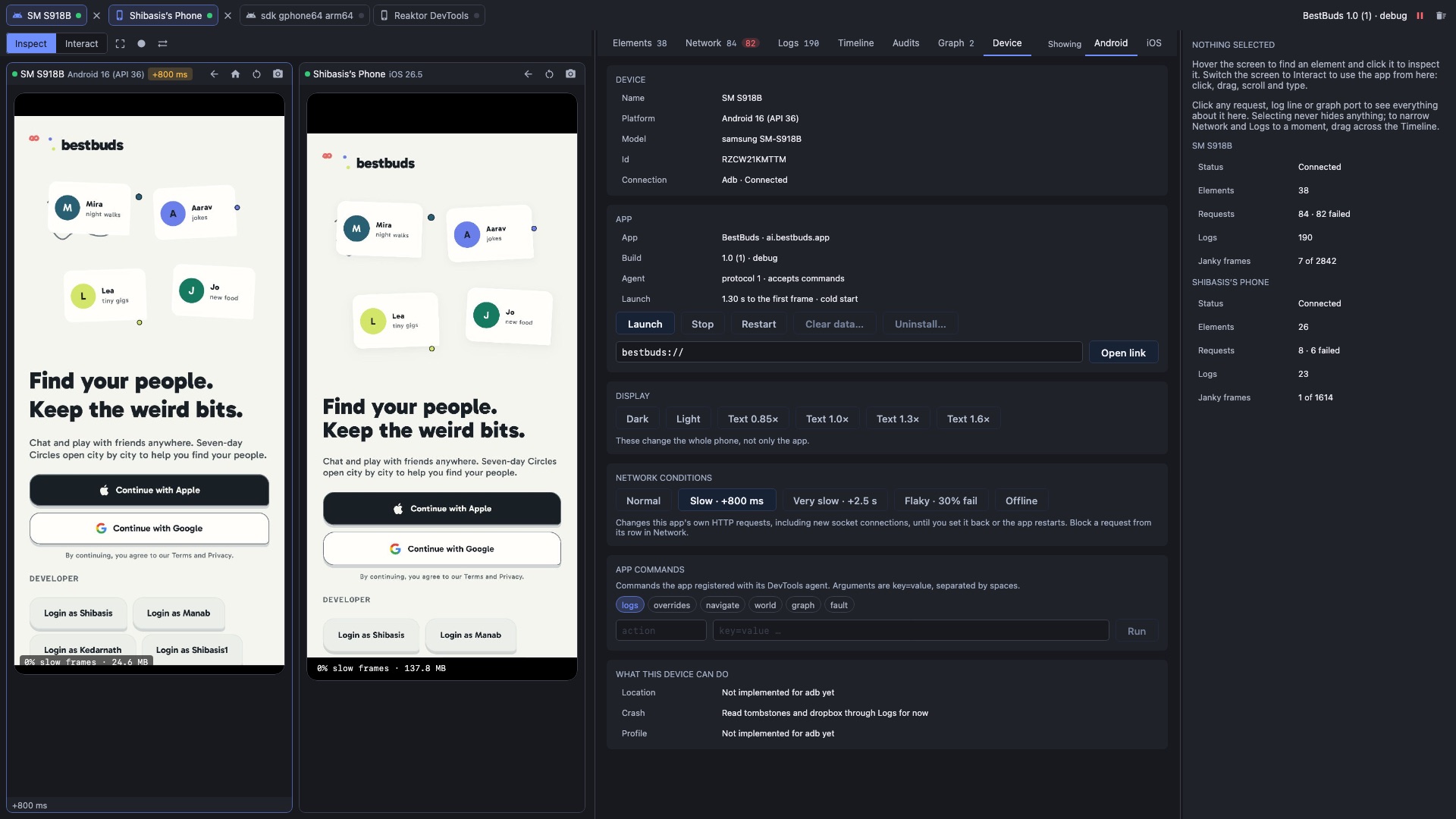Click the swap arrows icon in toolbar
Image resolution: width=1456 pixels, height=819 pixels.
[162, 44]
